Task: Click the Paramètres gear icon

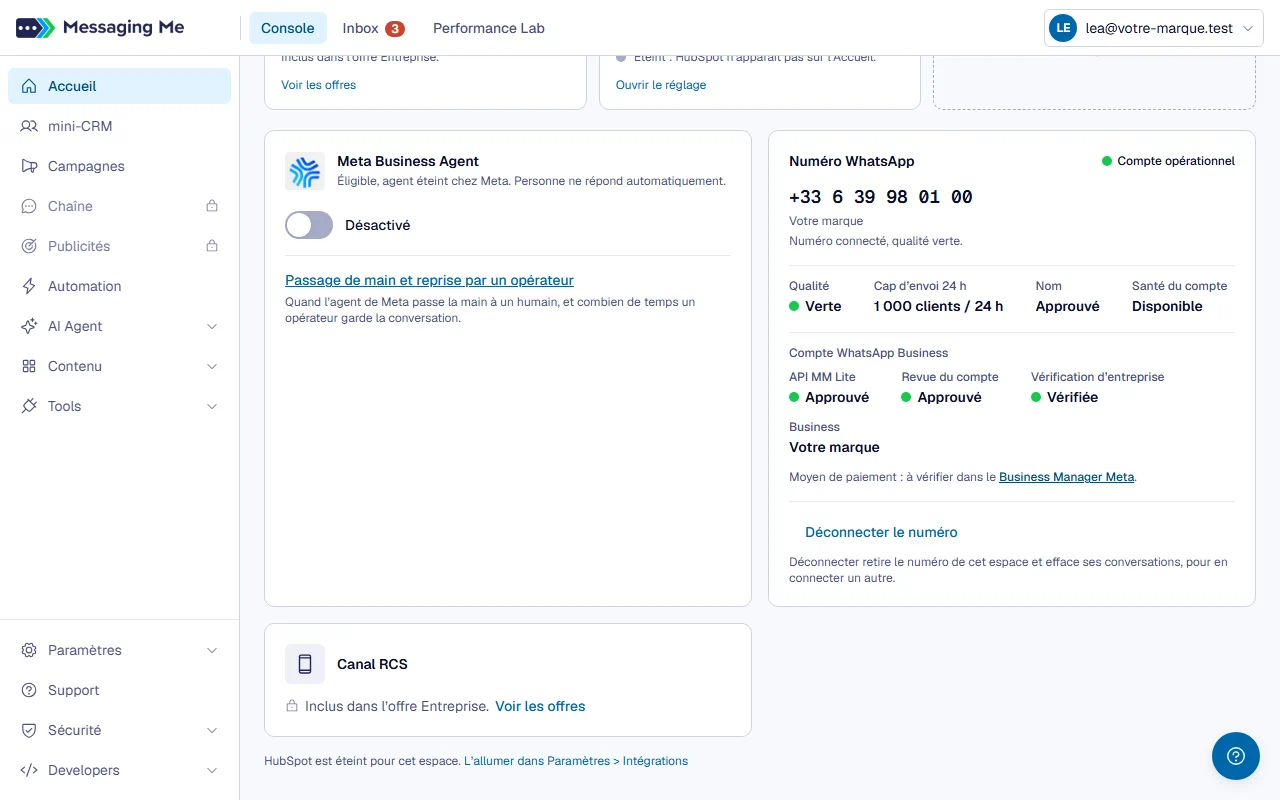Action: point(29,650)
